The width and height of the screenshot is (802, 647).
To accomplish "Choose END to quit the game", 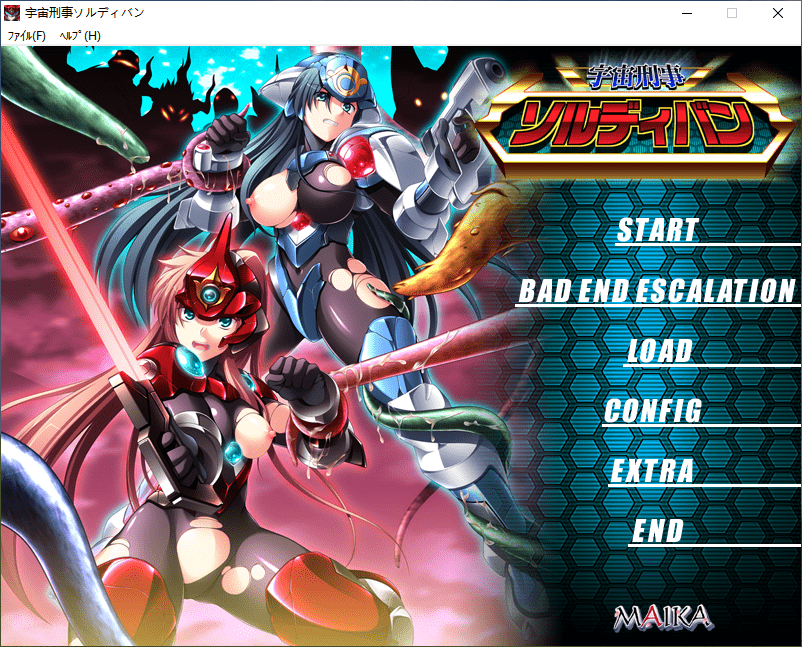I will (x=657, y=531).
